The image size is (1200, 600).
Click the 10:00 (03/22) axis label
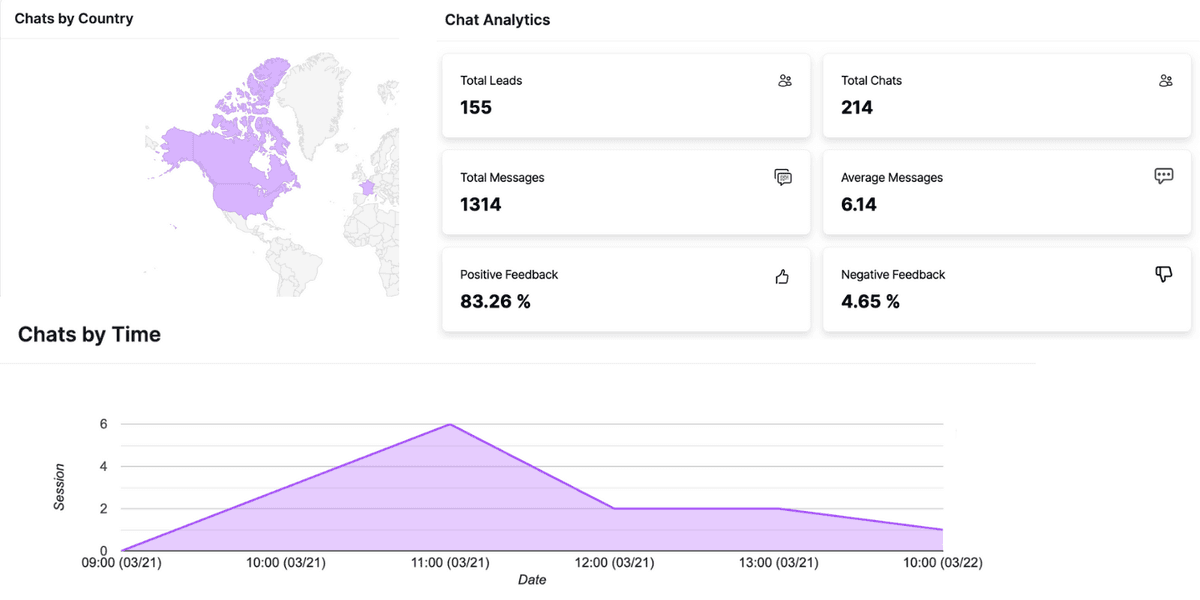coord(941,562)
